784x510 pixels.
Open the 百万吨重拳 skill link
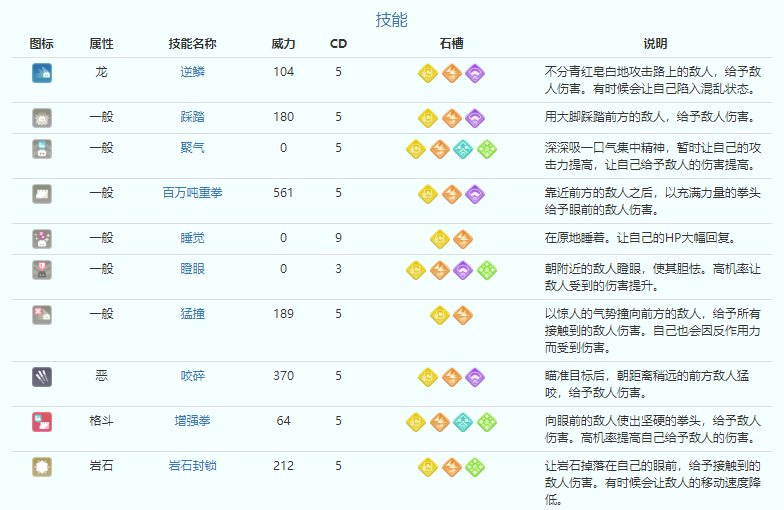(x=192, y=193)
